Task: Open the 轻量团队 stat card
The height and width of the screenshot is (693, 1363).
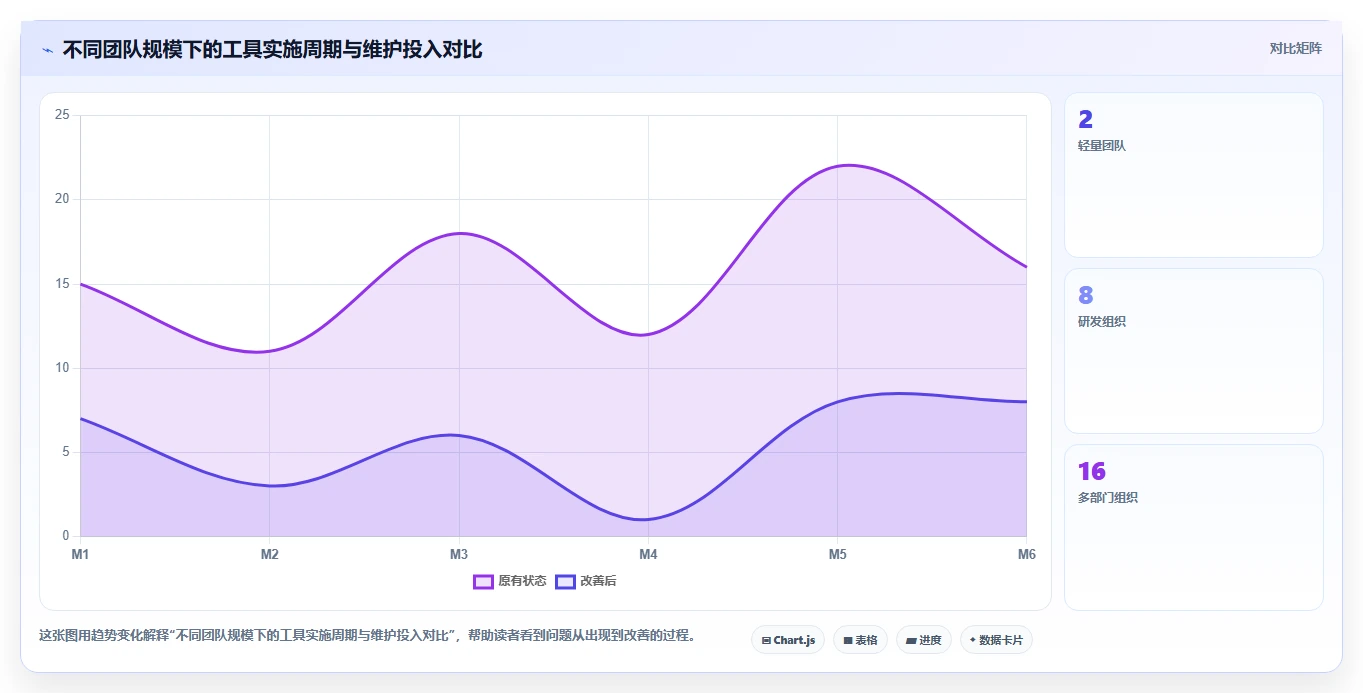Action: coord(1194,175)
